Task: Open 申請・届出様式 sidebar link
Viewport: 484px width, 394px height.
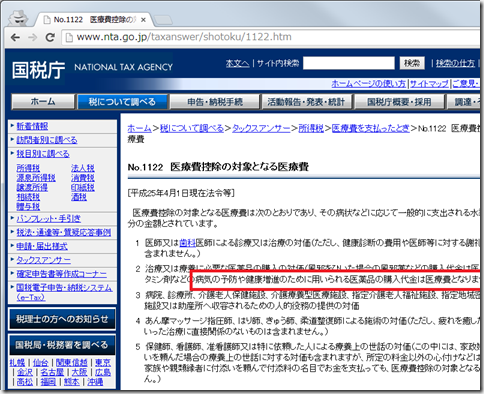Action: click(42, 246)
